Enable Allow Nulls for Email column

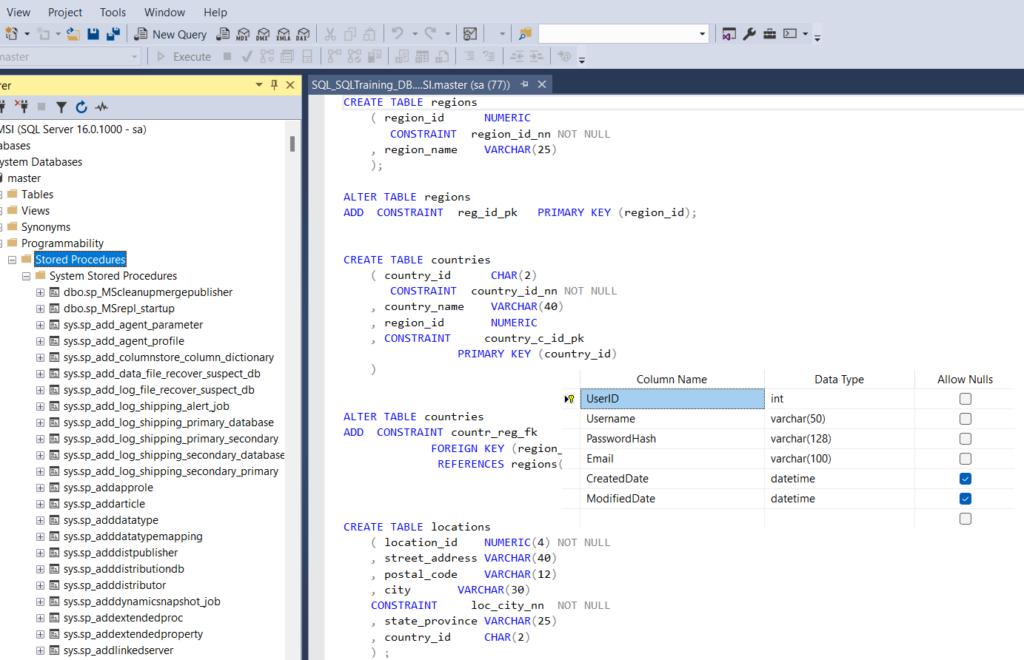(x=965, y=459)
